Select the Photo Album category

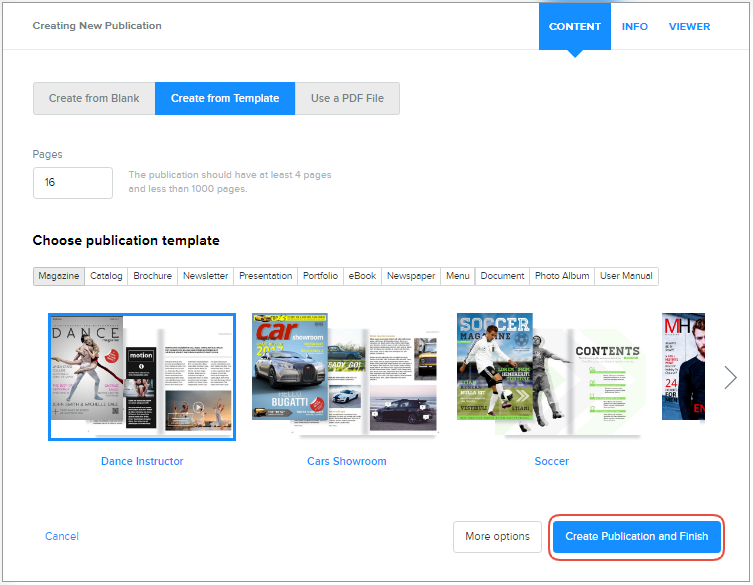[x=562, y=276]
